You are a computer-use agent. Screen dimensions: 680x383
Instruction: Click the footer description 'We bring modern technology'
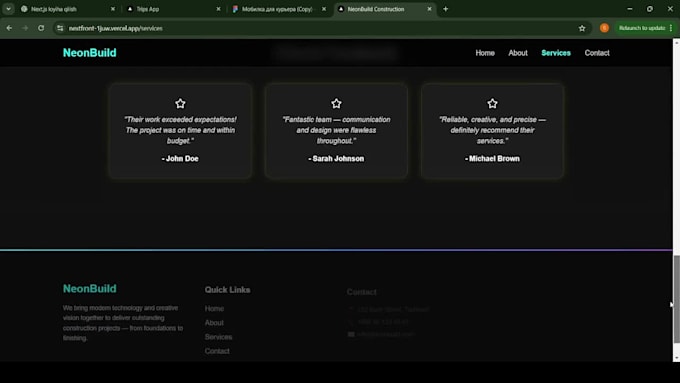click(x=123, y=323)
